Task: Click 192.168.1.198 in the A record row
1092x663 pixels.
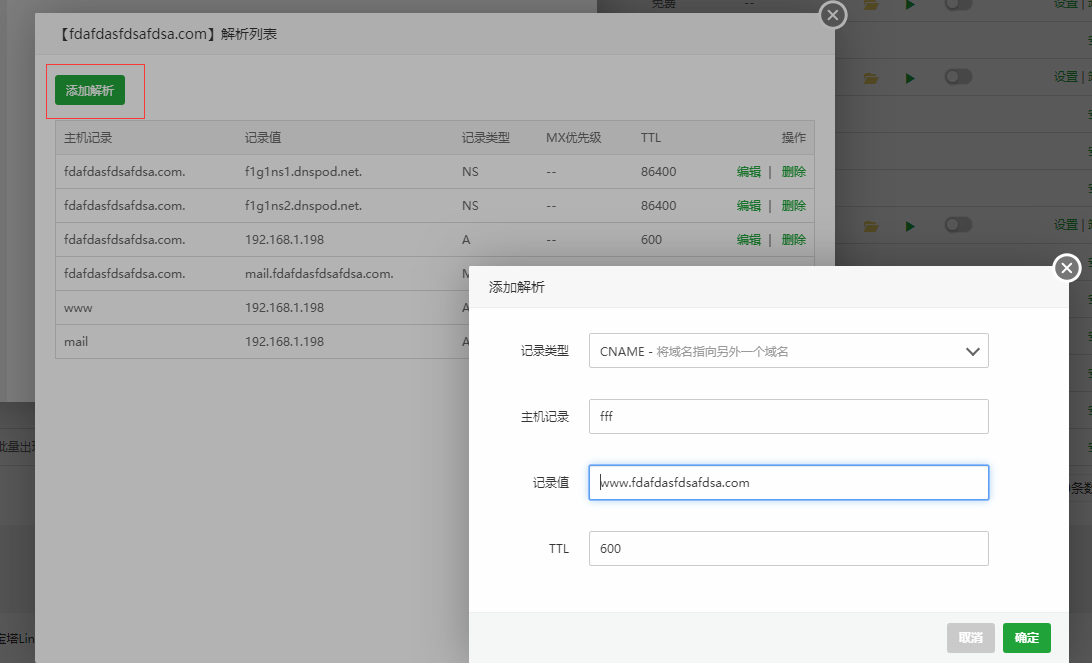Action: click(284, 240)
